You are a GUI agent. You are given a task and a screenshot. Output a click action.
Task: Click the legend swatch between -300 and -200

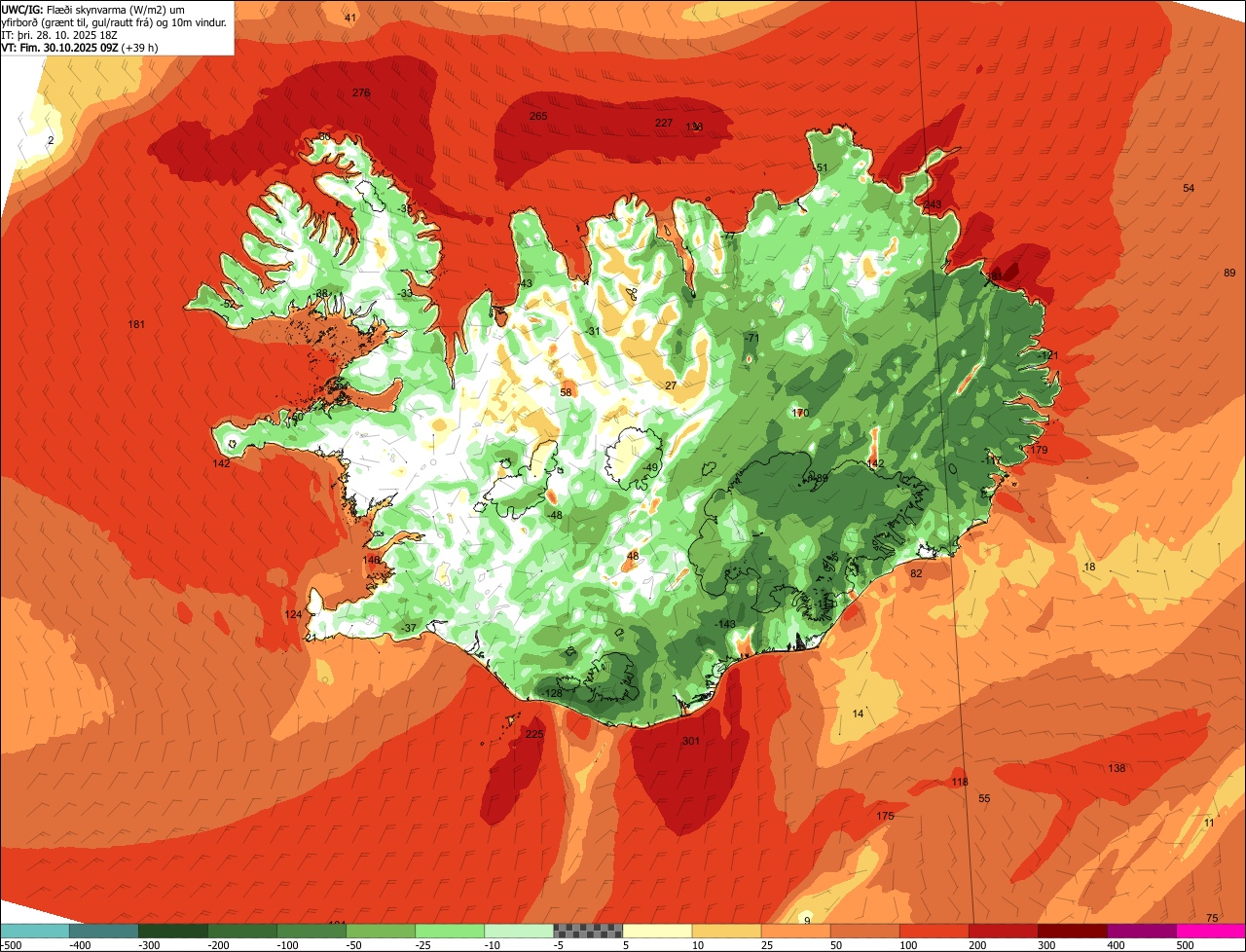coord(173,931)
